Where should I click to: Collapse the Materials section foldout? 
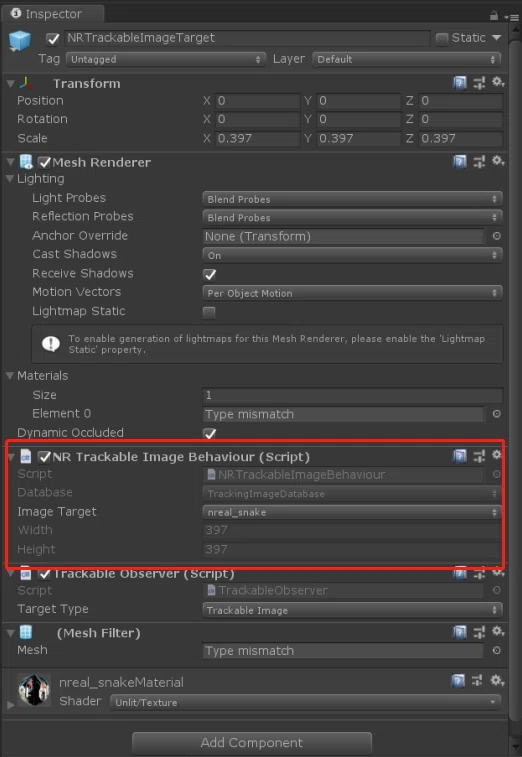click(10, 376)
